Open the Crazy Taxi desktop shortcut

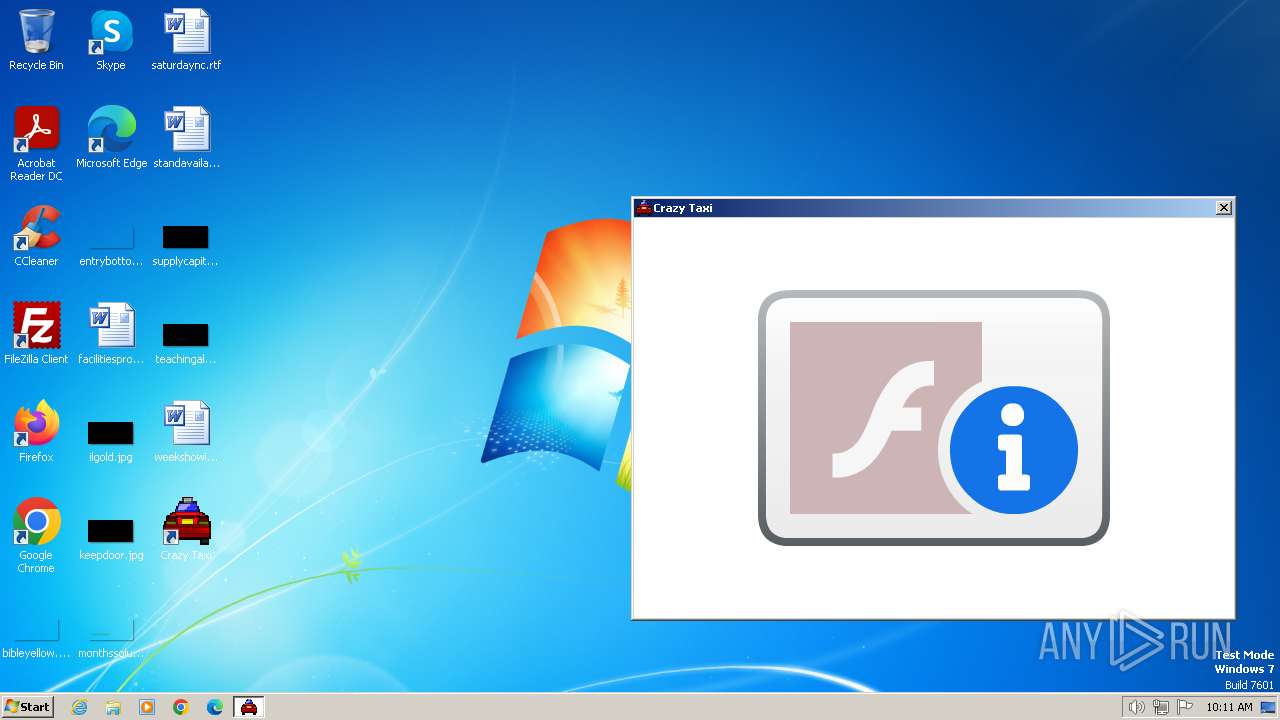(x=186, y=530)
